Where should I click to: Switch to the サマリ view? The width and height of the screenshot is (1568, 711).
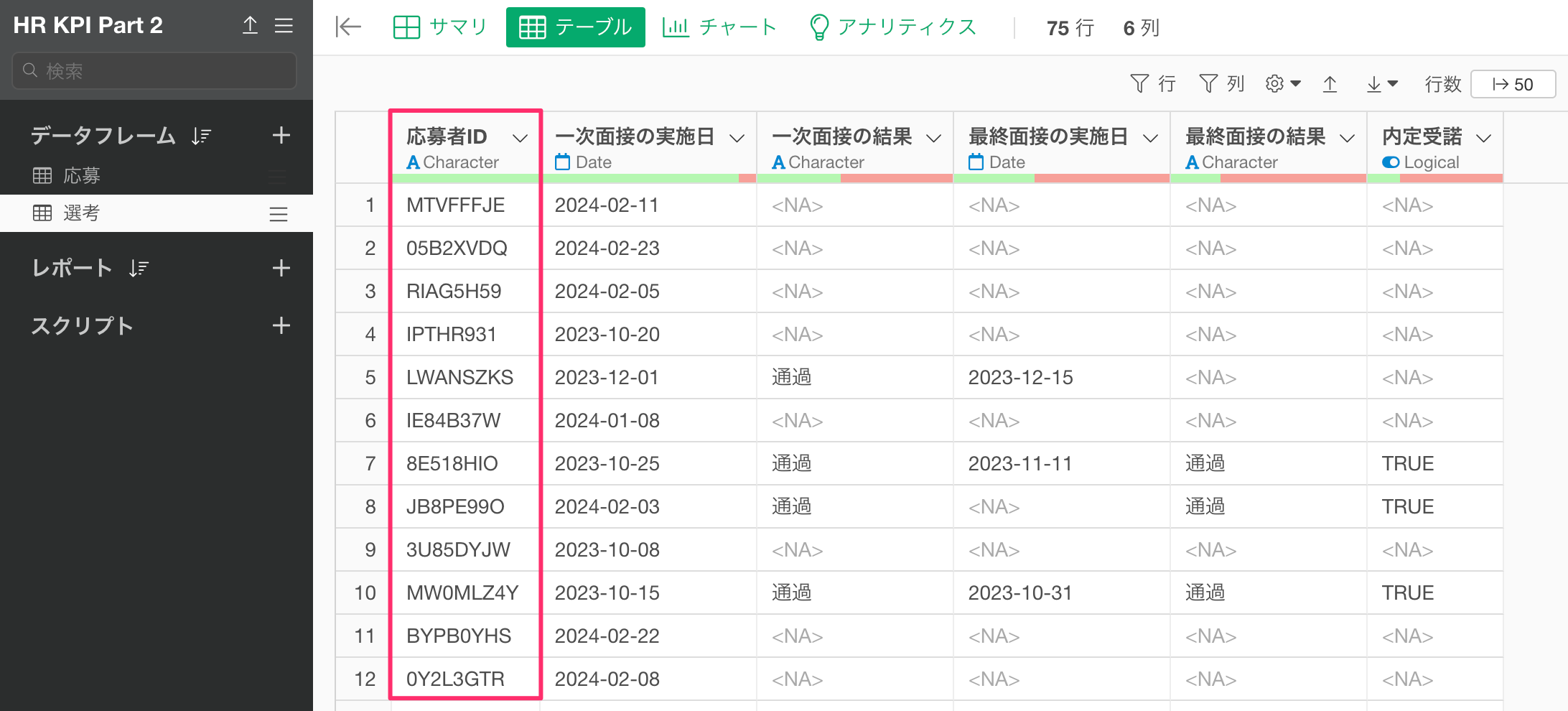click(x=440, y=27)
